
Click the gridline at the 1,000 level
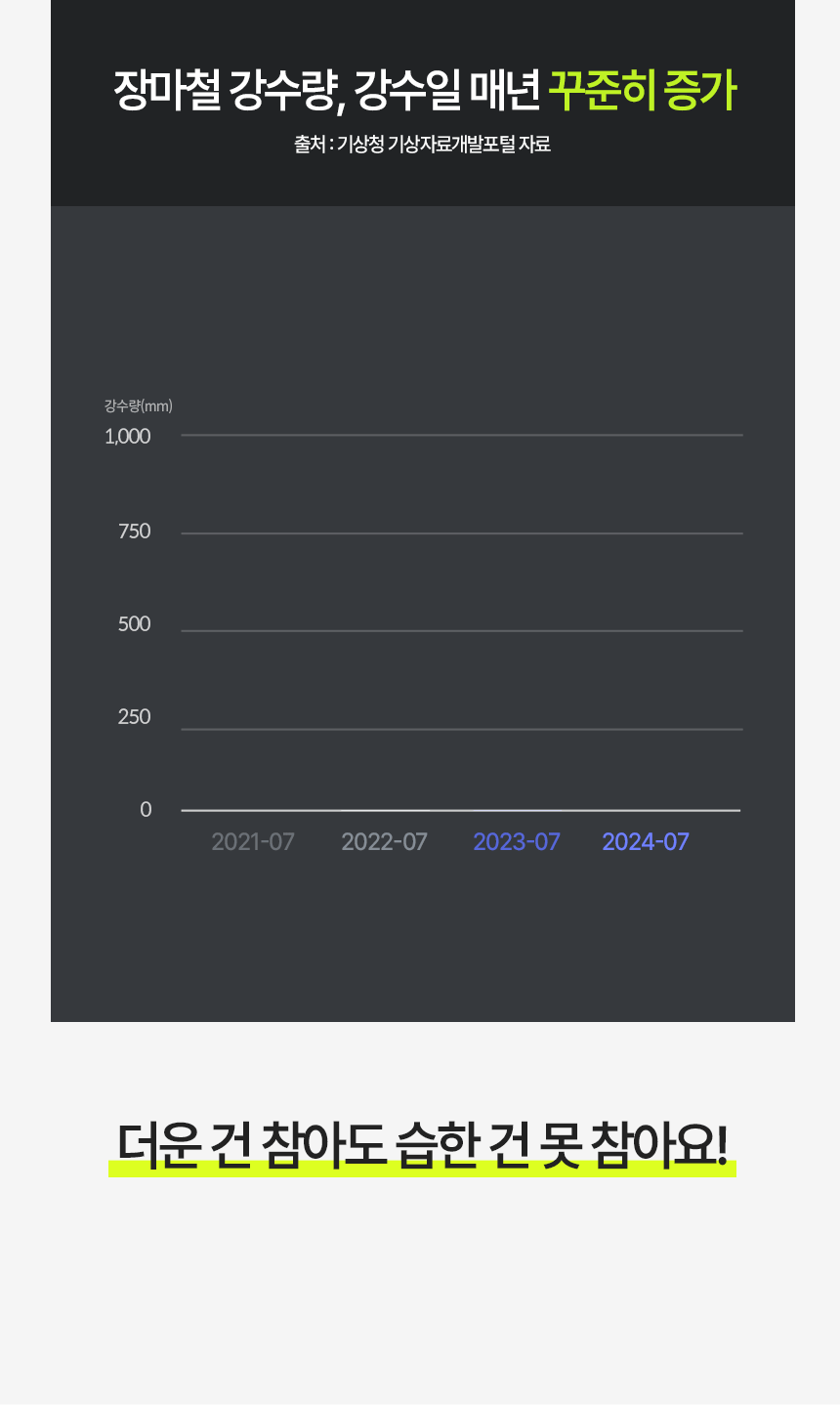[462, 435]
